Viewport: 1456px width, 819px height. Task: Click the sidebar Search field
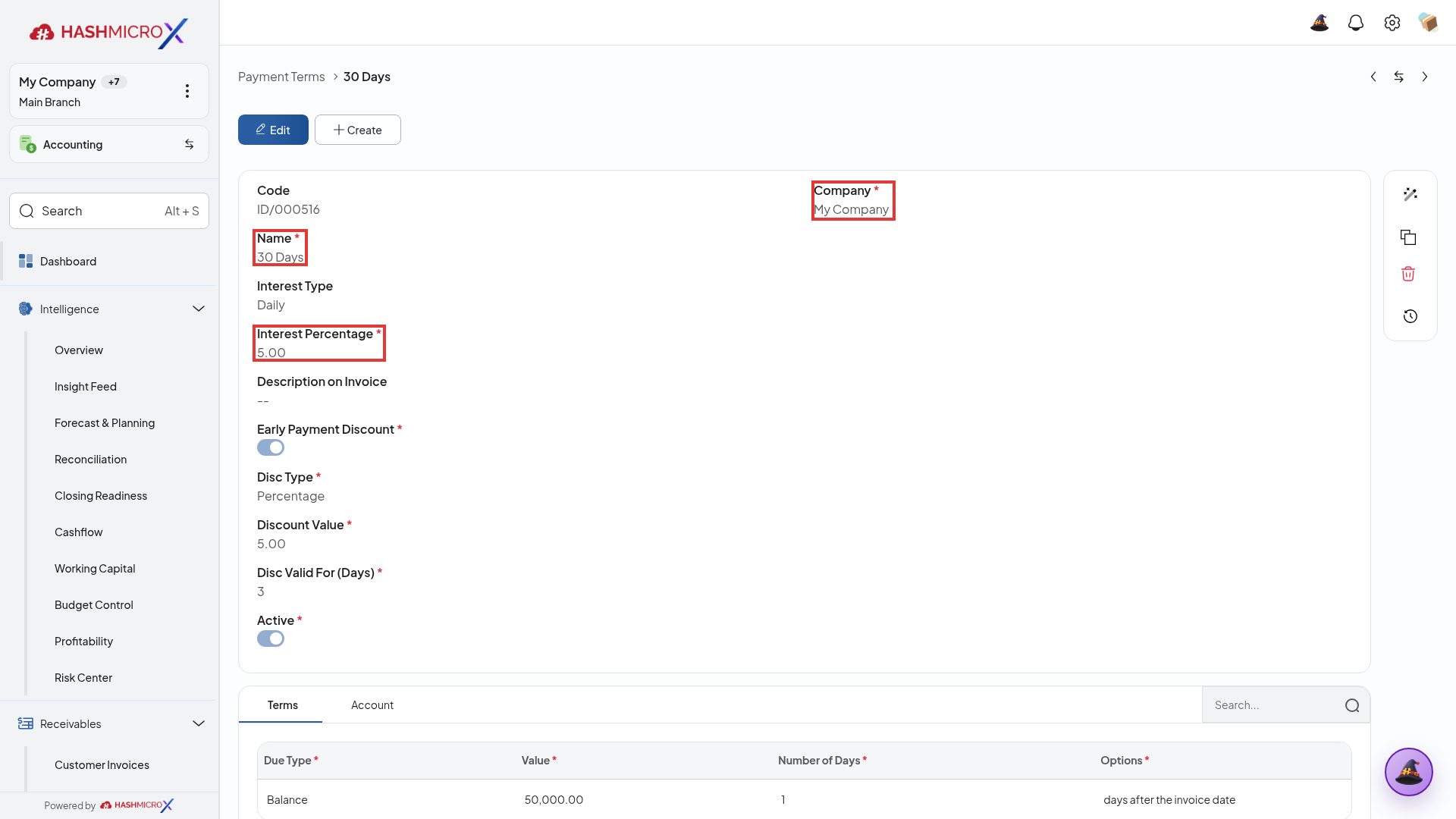pyautogui.click(x=109, y=211)
